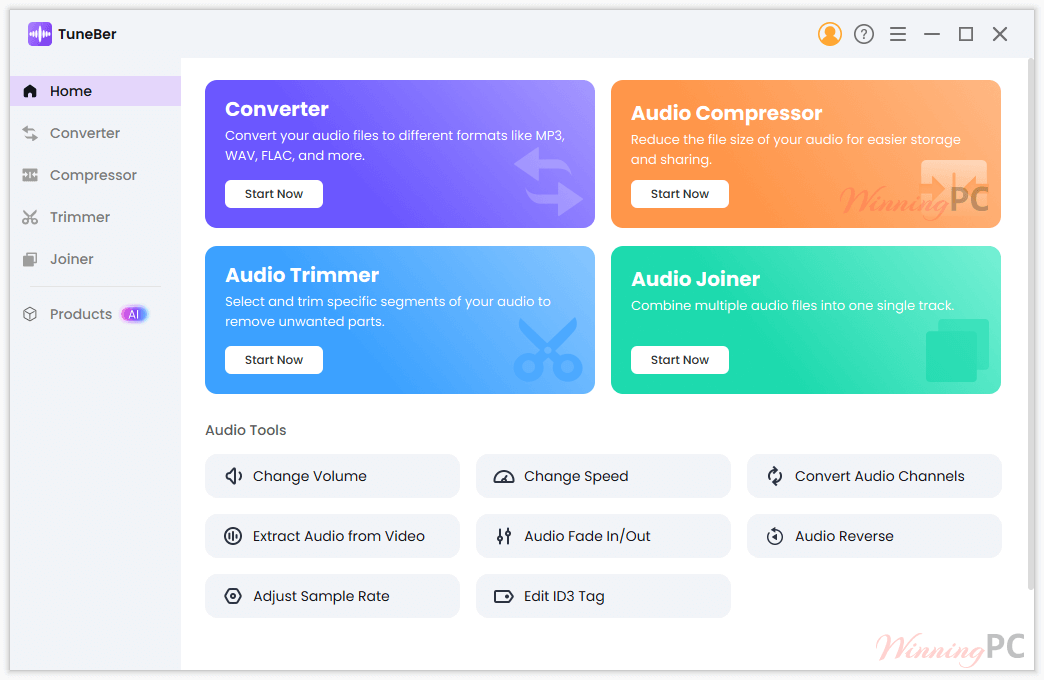
Task: Click the Change Speed gauge icon
Action: 503,477
